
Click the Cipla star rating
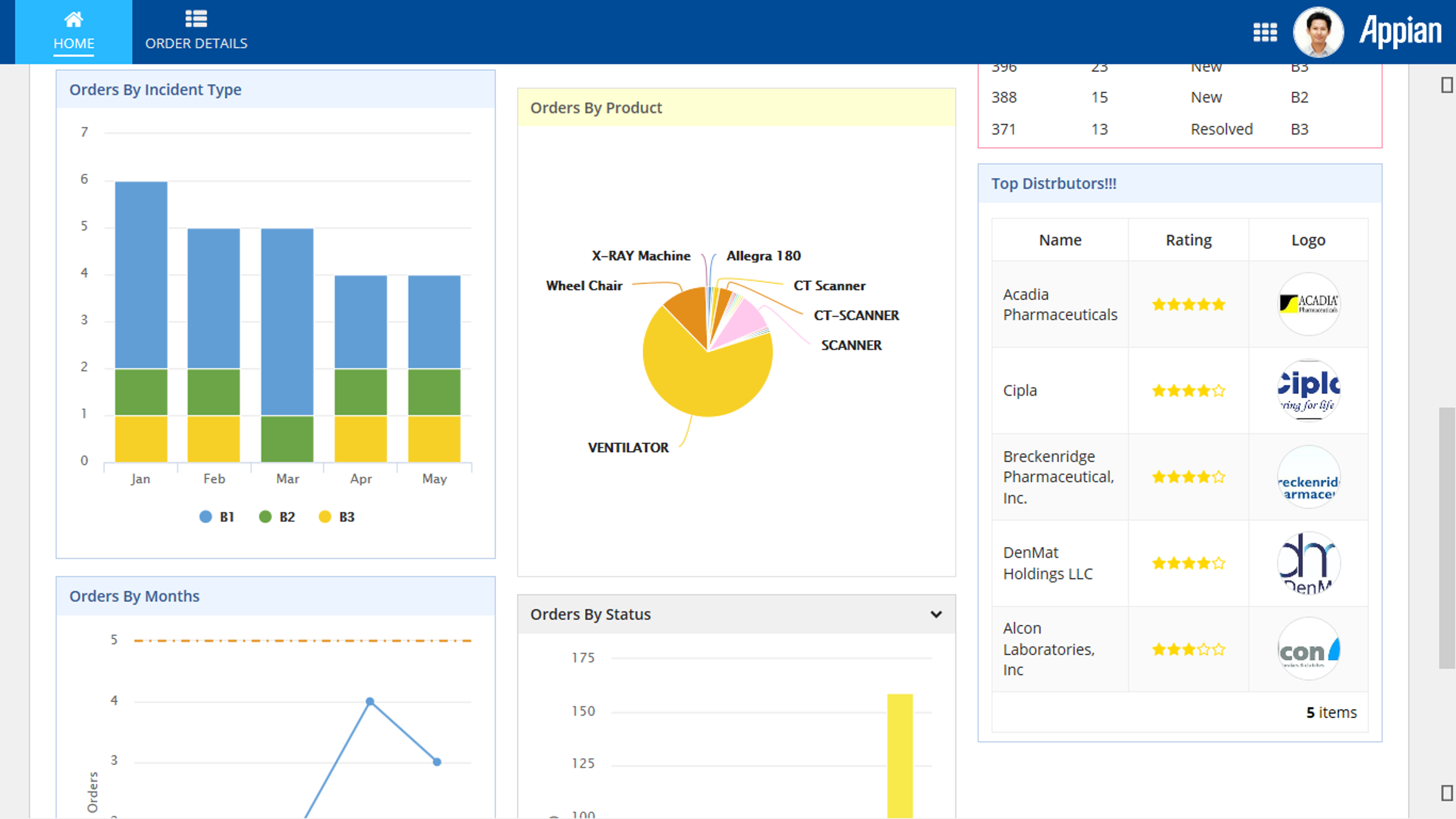1189,390
